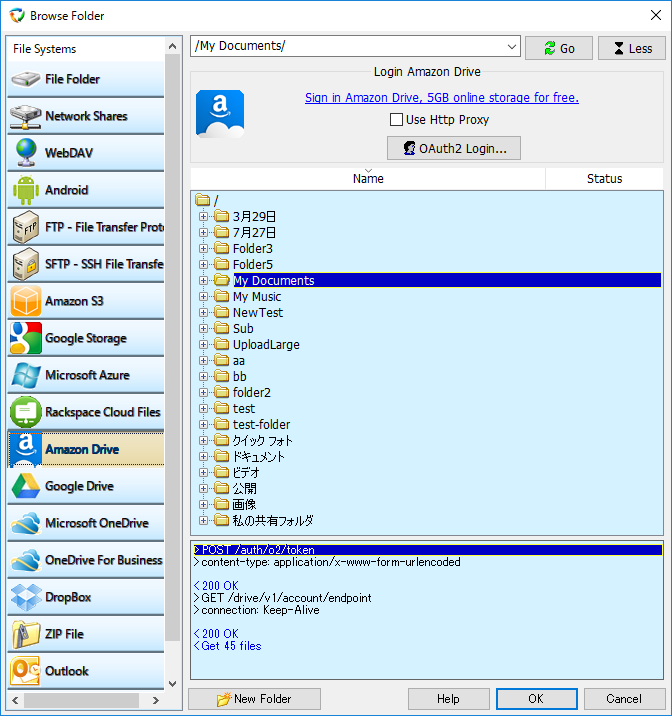Screen dimensions: 672x716
Task: Click the folder icon of UploadLarge
Action: 221,344
